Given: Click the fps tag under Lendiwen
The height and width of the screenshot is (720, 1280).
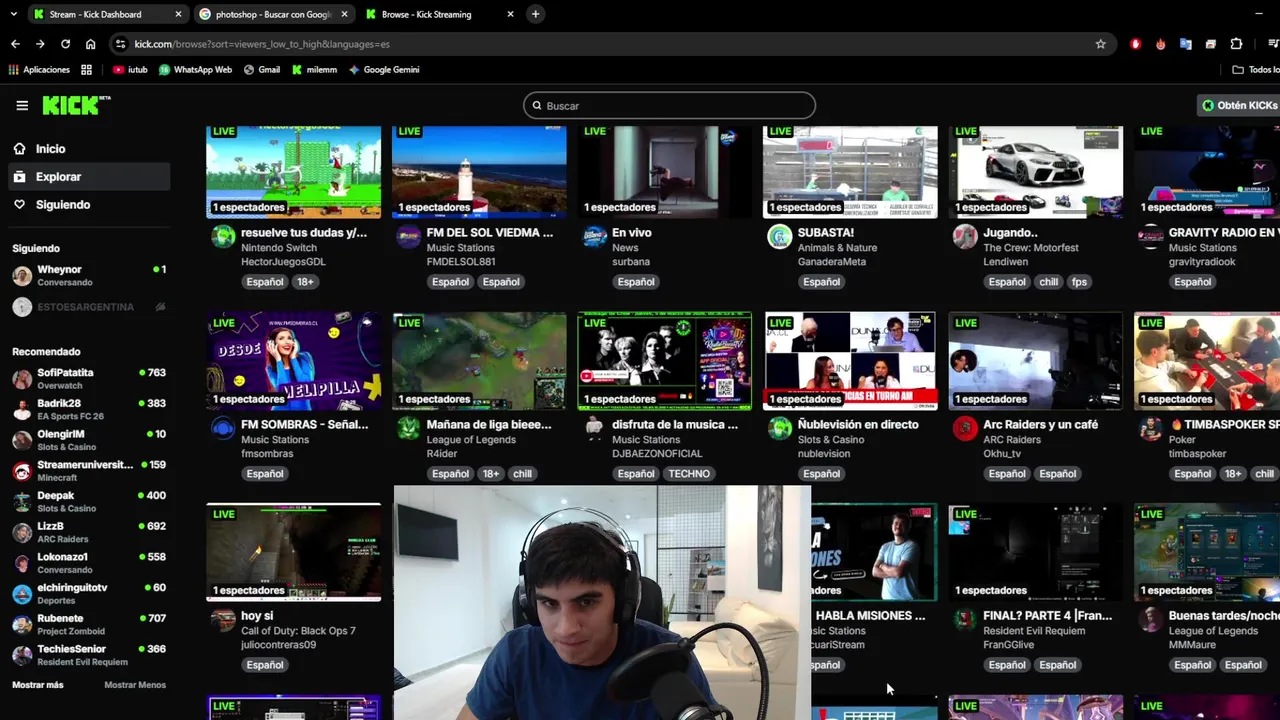Looking at the screenshot, I should pos(1079,282).
